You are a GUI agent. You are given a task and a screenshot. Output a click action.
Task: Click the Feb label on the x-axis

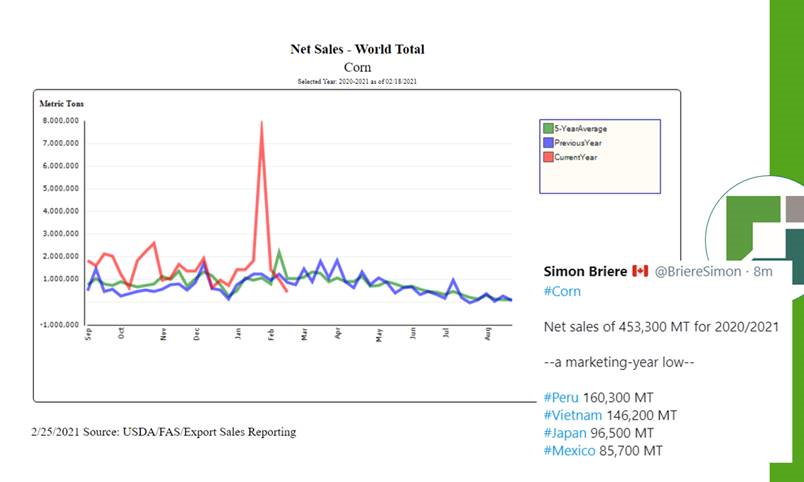(x=272, y=335)
